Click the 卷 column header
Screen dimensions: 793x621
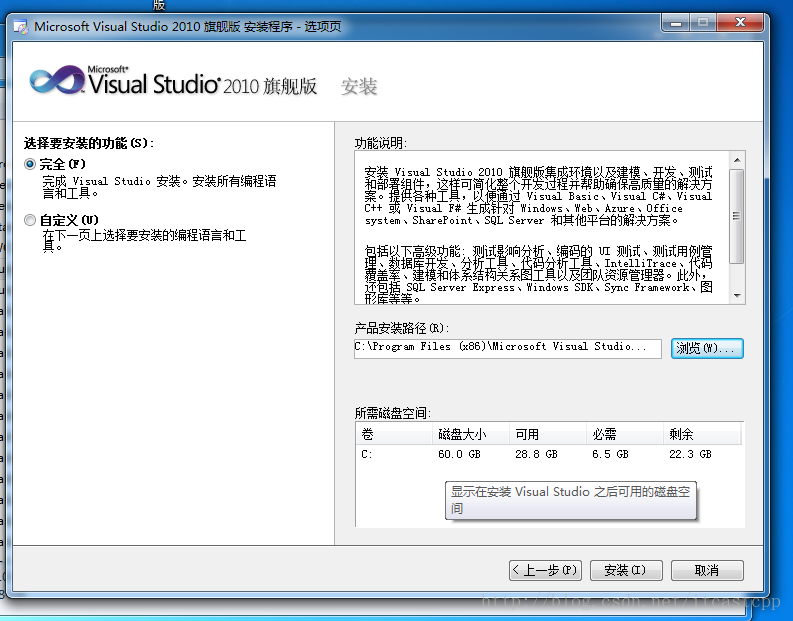pos(394,434)
